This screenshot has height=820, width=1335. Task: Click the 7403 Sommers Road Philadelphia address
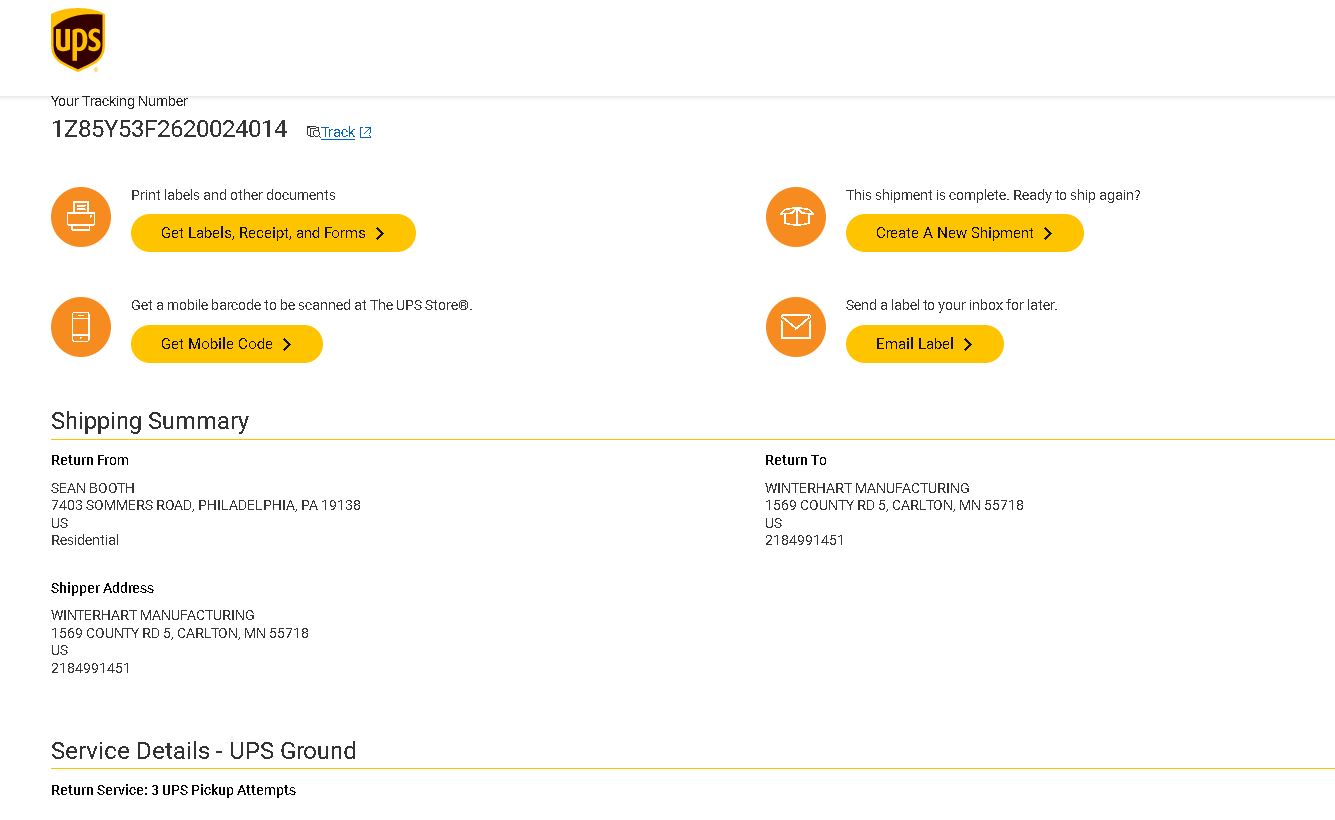pos(206,505)
